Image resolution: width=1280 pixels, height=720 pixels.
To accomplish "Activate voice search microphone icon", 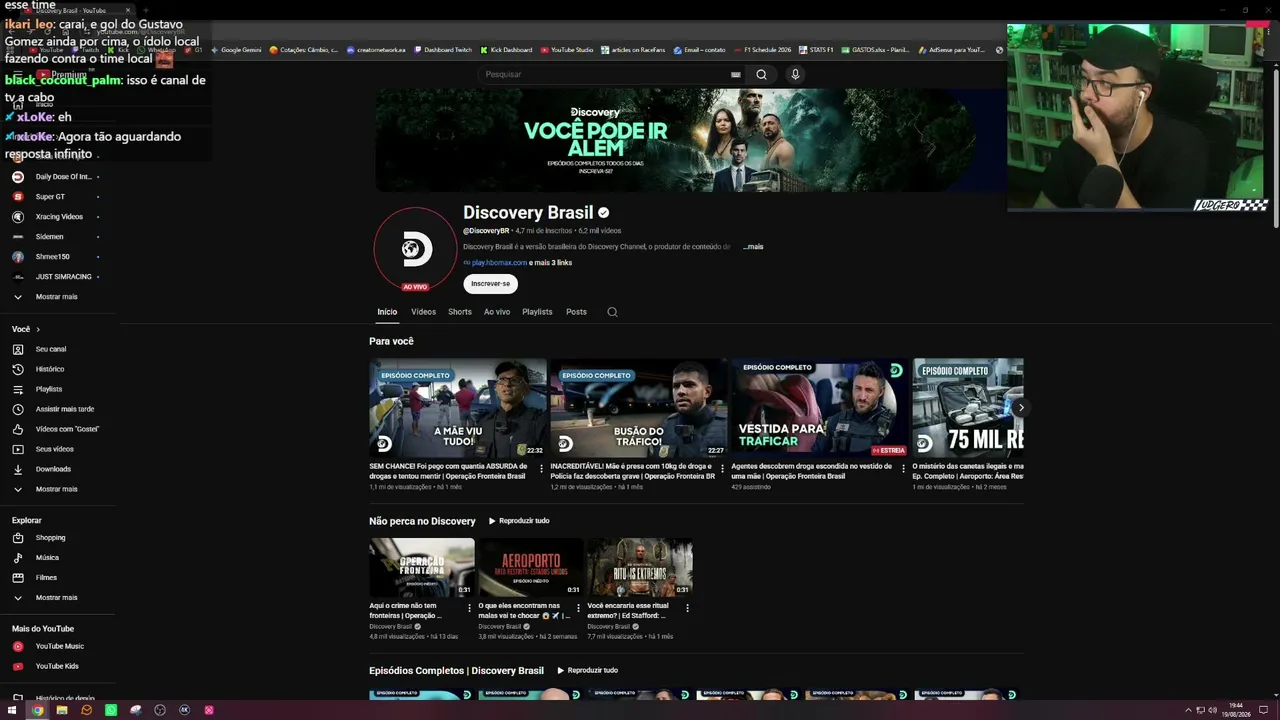I will [x=795, y=74].
